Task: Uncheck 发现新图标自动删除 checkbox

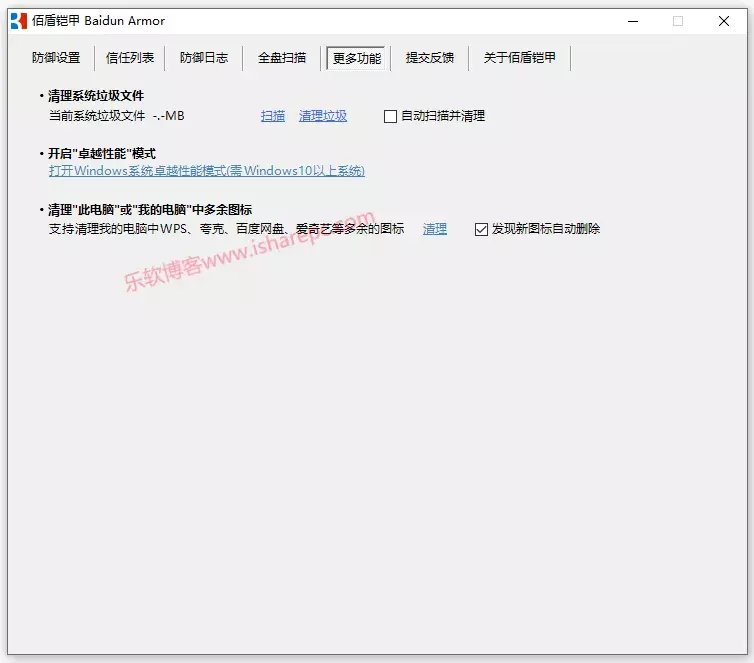Action: point(481,229)
